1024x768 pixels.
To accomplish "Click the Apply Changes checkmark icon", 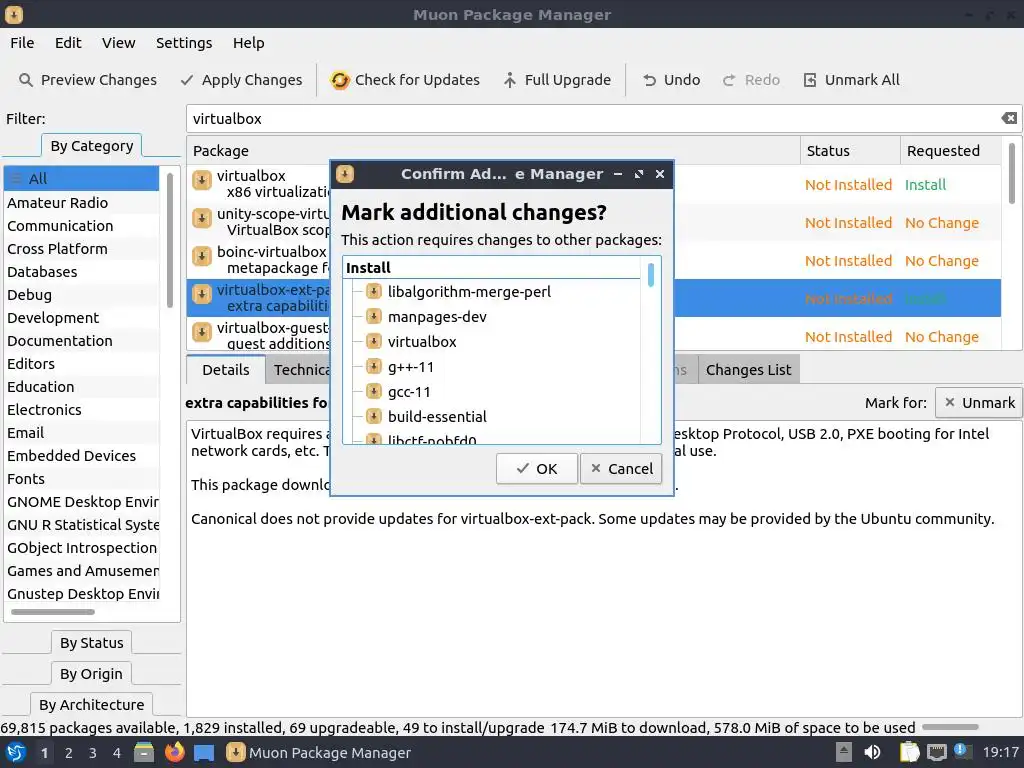I will click(x=187, y=80).
